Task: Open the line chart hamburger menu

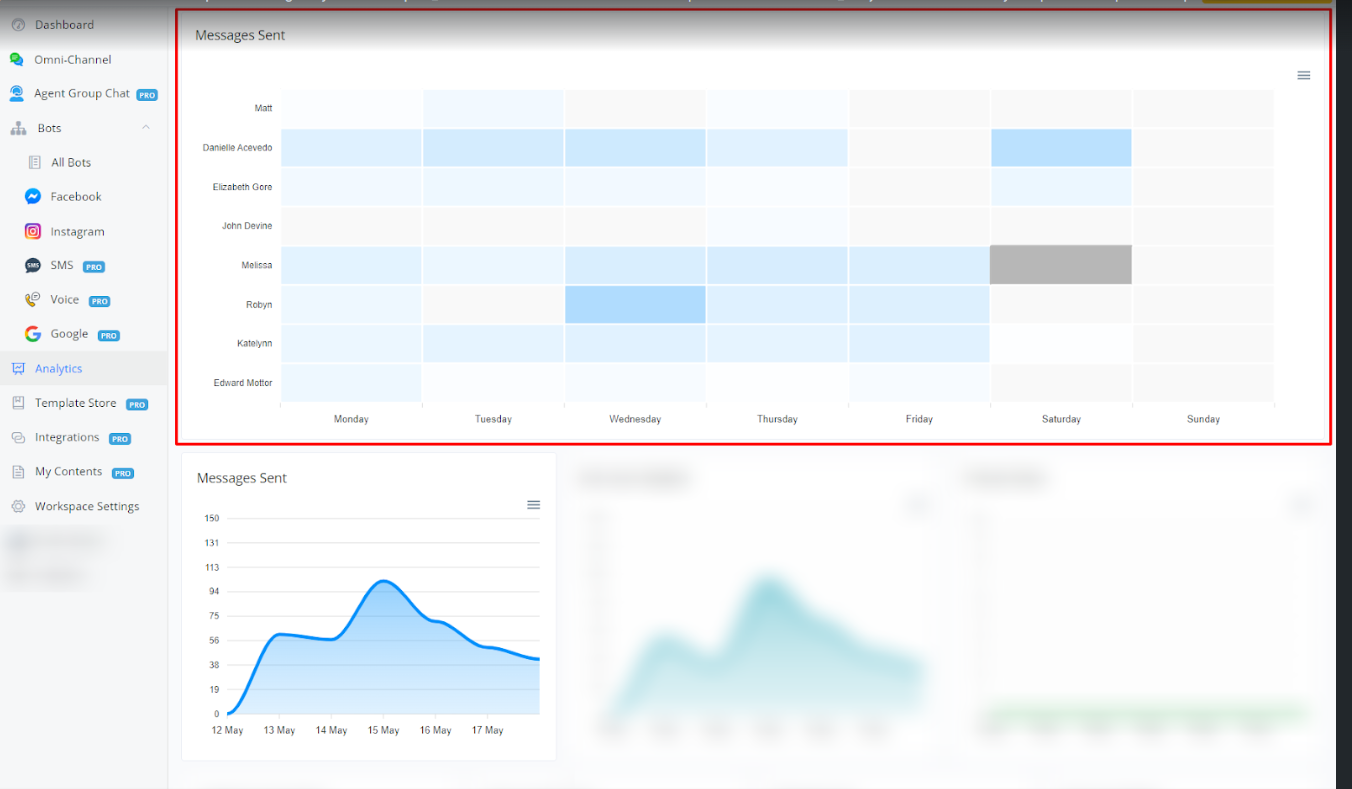Action: (533, 505)
